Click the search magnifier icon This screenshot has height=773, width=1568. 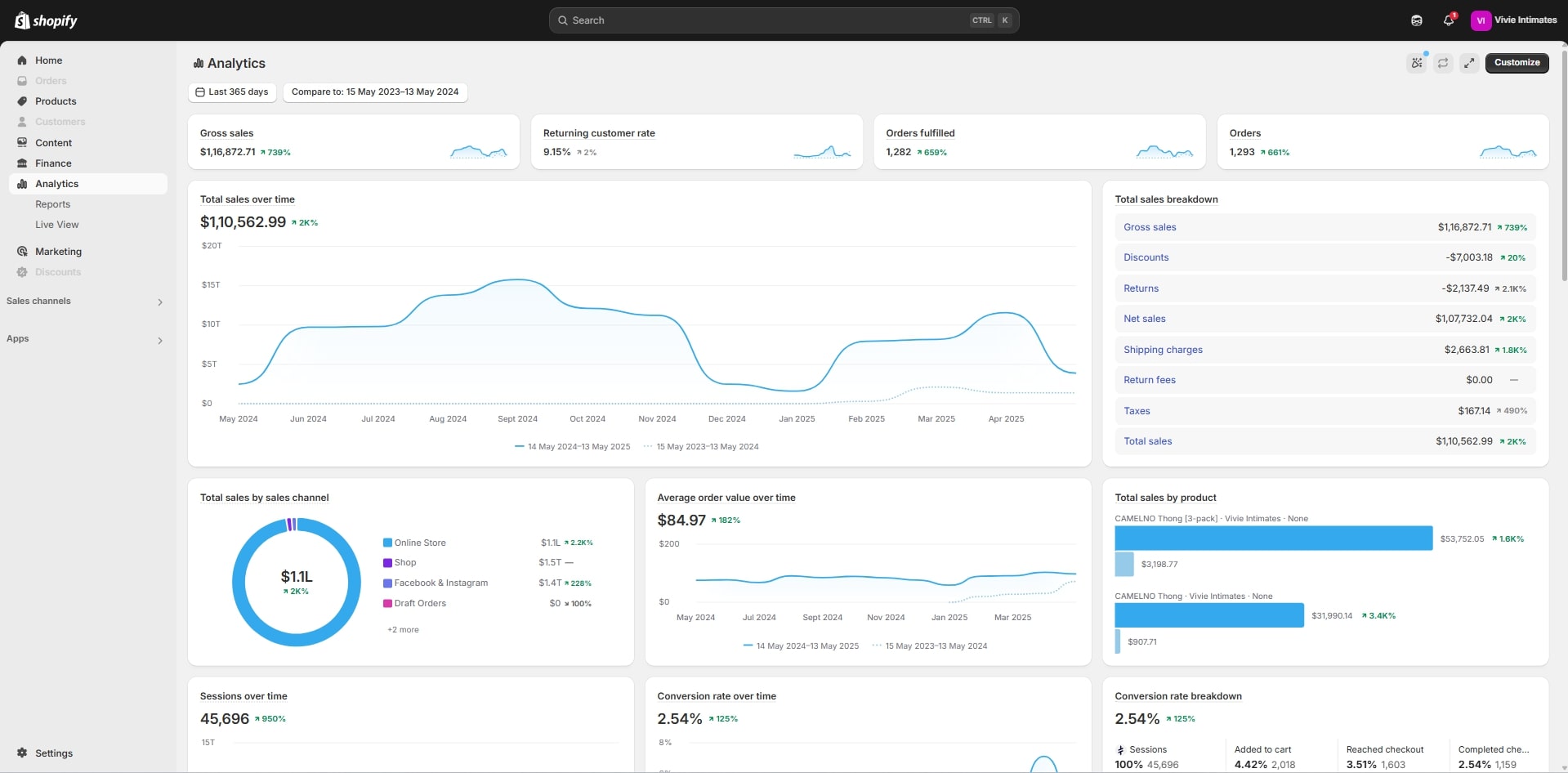[563, 20]
